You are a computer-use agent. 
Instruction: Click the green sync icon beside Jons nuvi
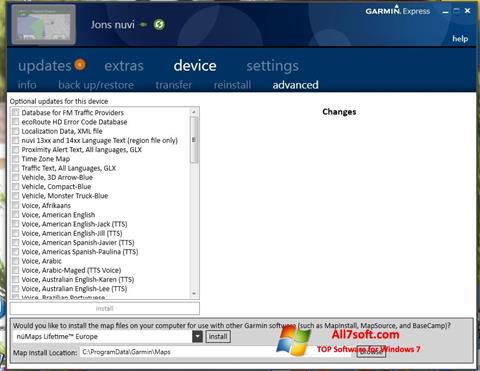pyautogui.click(x=159, y=24)
